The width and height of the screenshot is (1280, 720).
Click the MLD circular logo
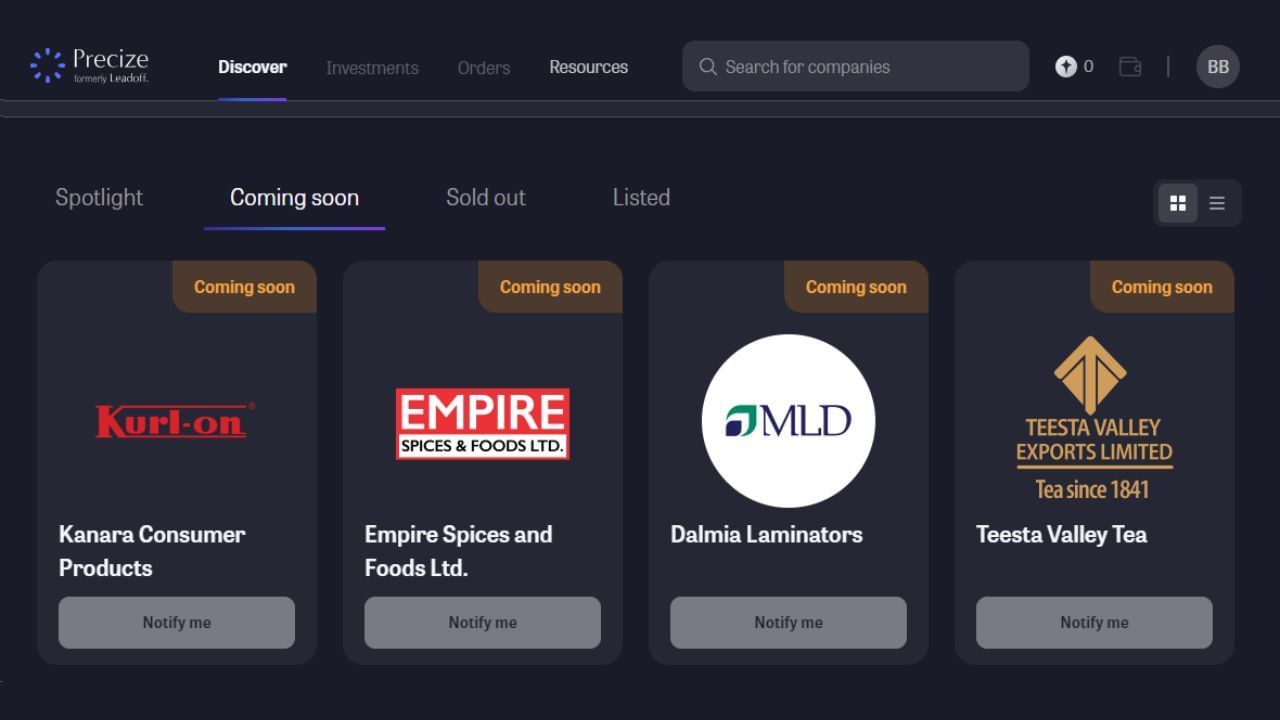click(788, 421)
